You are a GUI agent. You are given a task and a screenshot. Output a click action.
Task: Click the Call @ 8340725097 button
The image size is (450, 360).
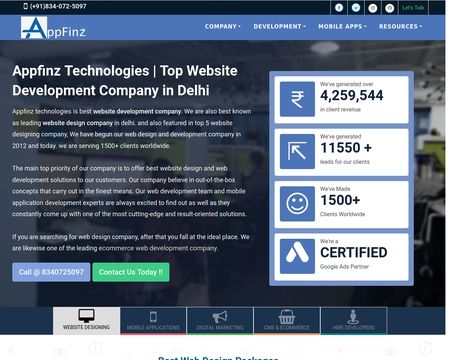click(x=51, y=272)
